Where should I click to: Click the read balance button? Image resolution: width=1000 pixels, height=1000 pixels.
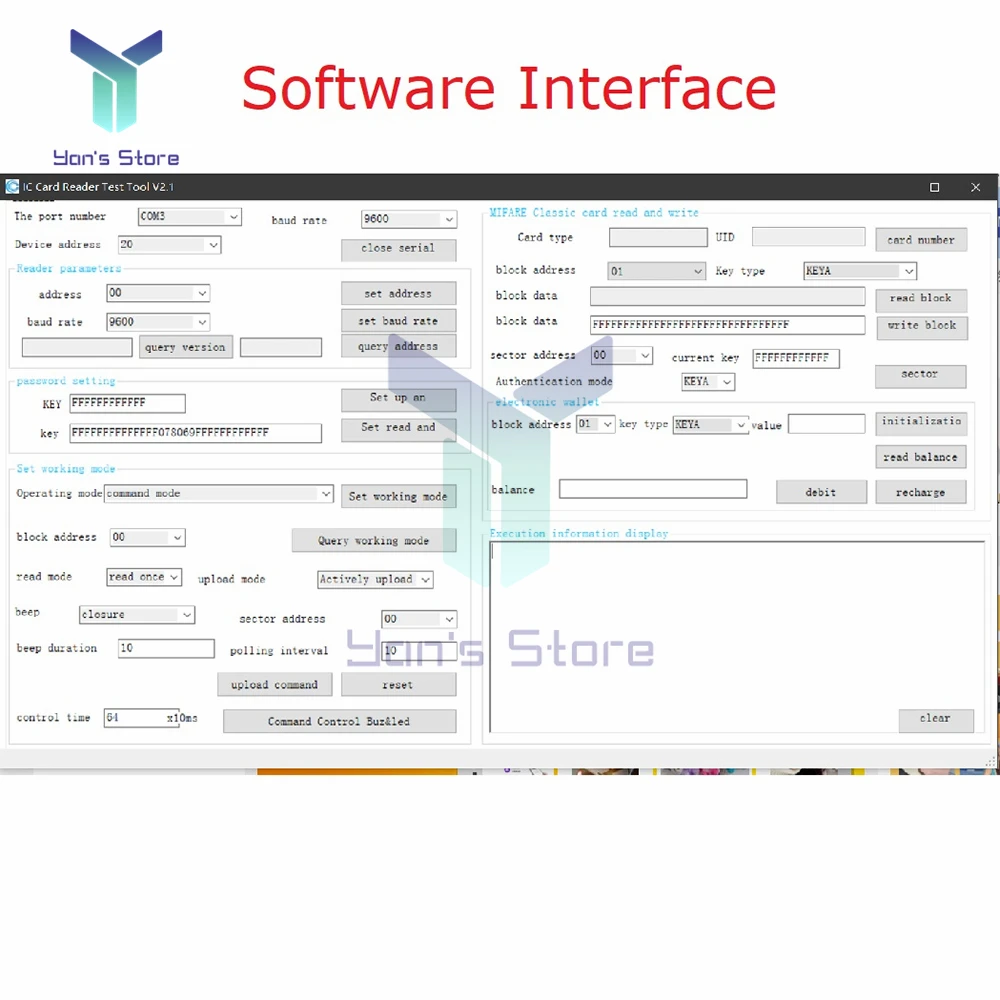point(921,457)
